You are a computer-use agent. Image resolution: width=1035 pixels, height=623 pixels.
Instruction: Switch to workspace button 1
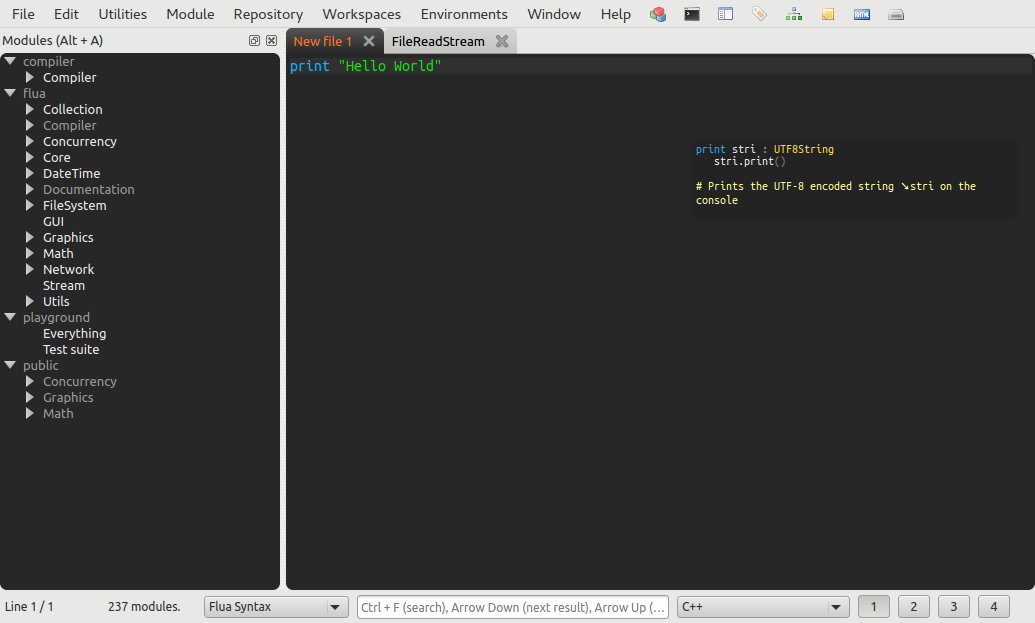tap(873, 607)
